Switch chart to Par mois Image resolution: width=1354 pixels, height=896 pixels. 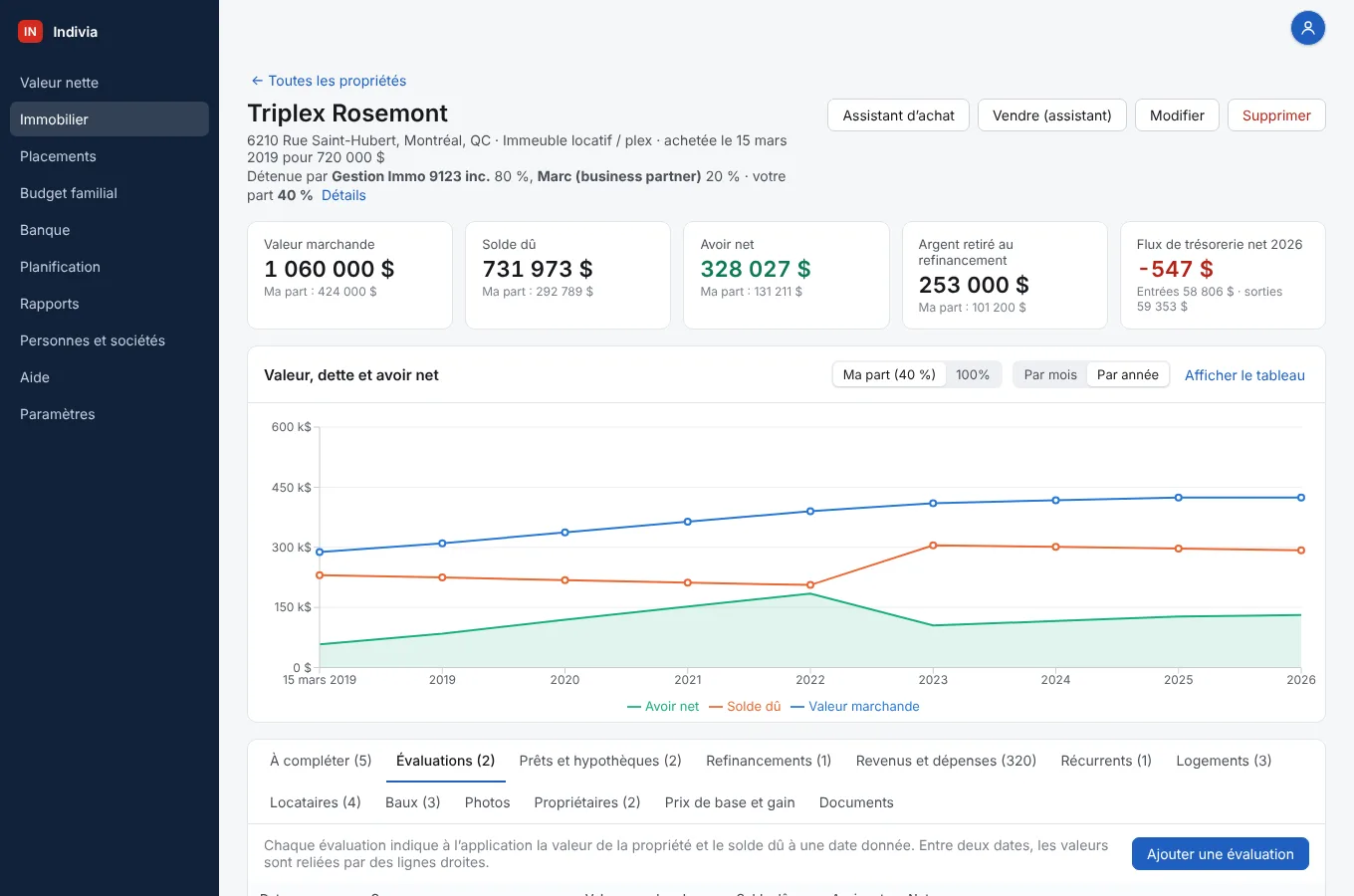[1050, 375]
